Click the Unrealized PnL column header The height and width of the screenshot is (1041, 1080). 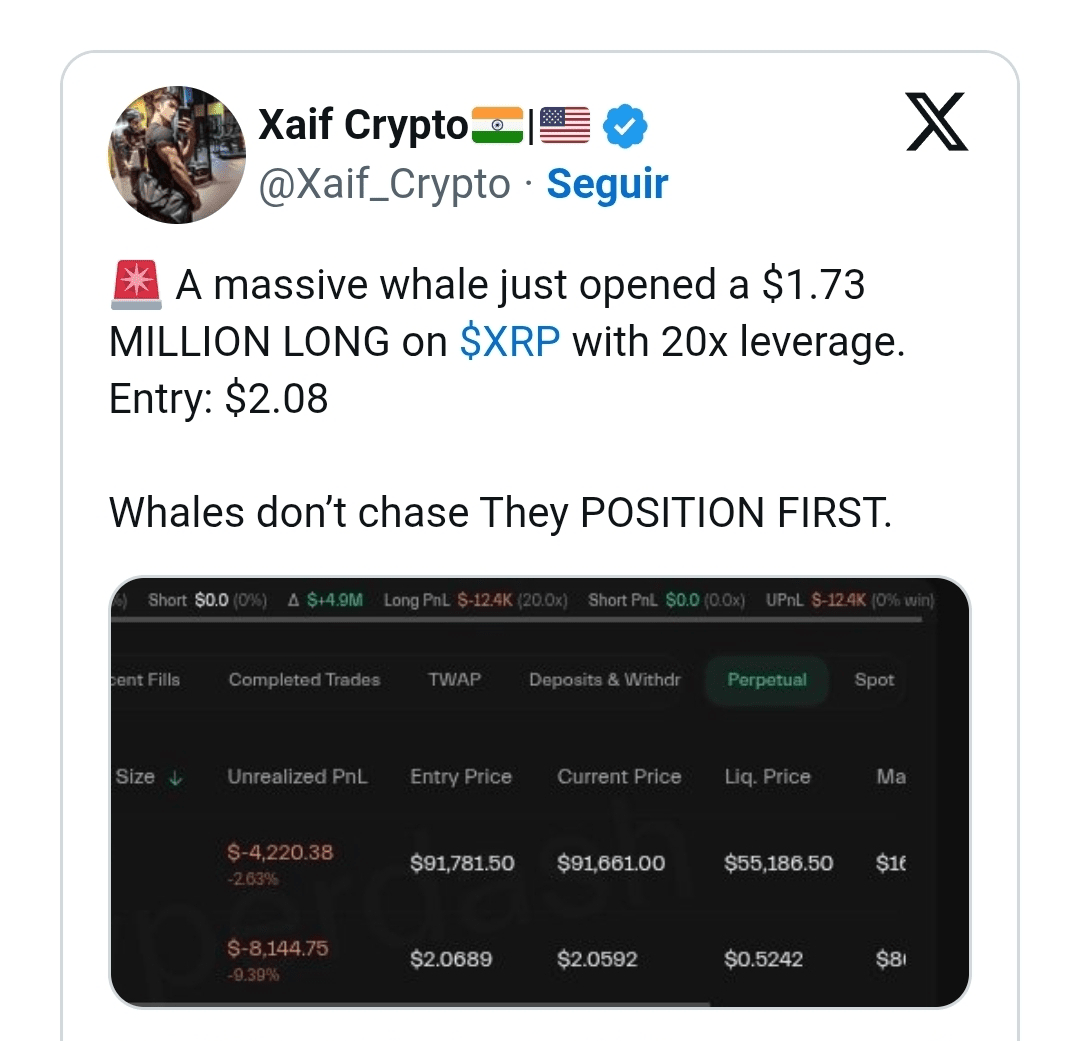pyautogui.click(x=297, y=777)
